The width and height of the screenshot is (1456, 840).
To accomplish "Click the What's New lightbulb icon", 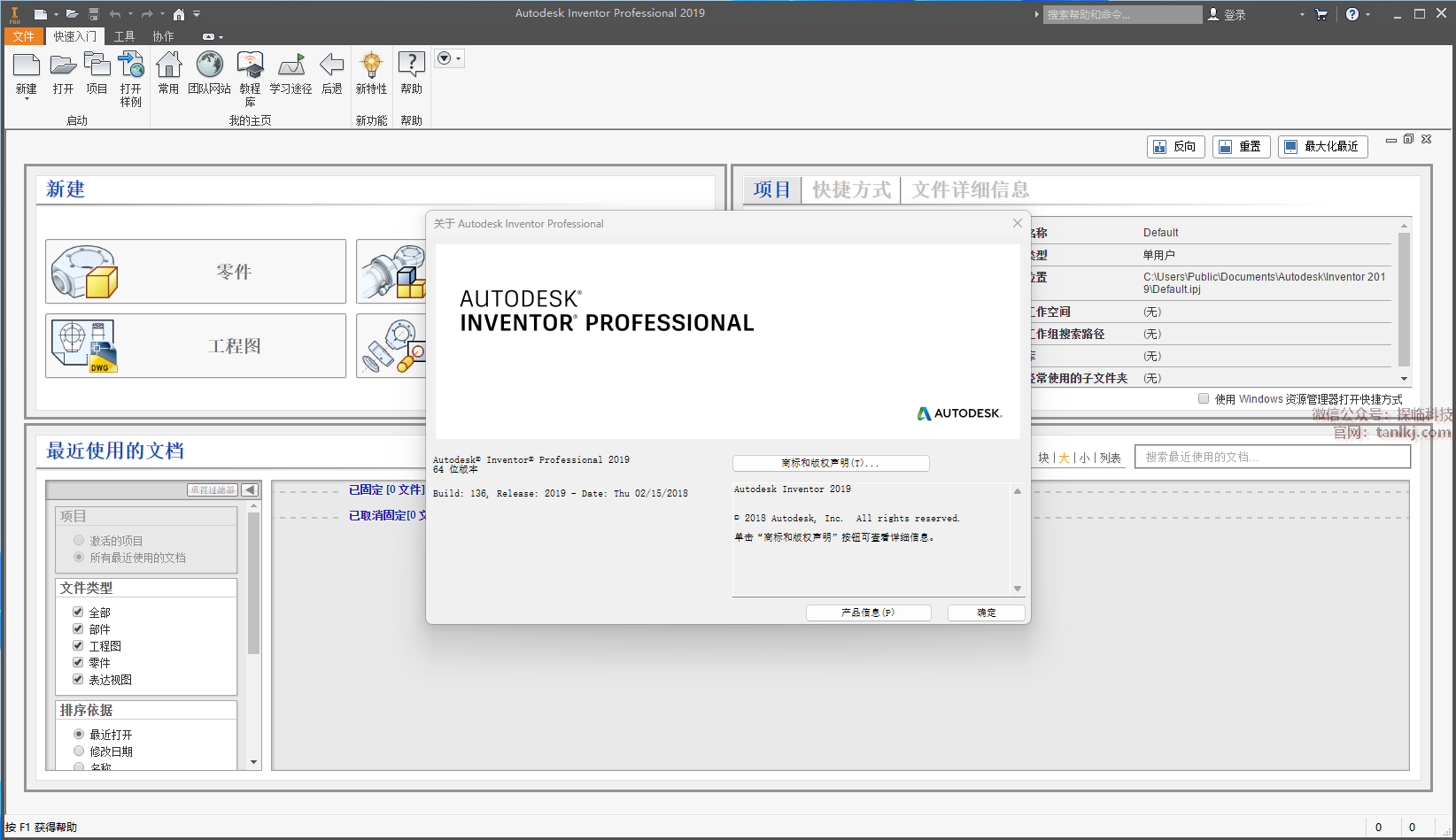I will click(371, 66).
